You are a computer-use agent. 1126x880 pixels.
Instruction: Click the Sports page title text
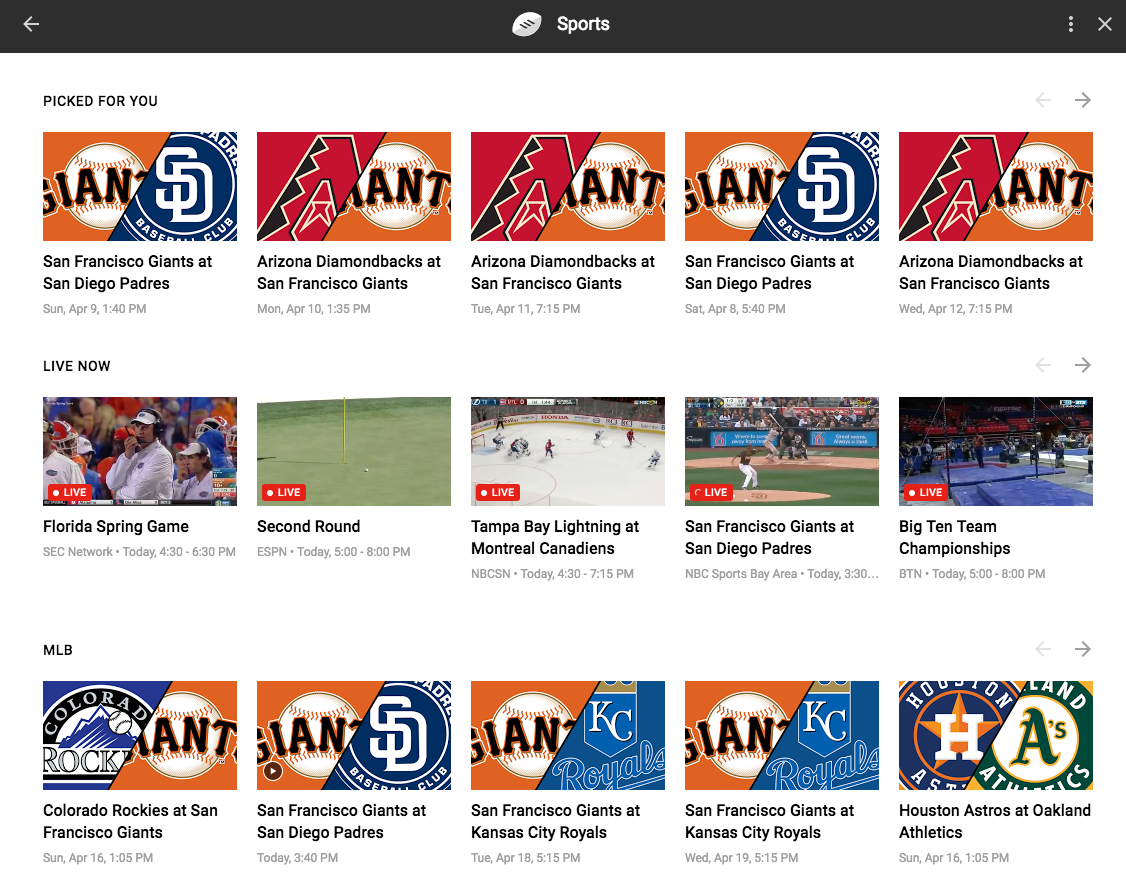[x=583, y=24]
